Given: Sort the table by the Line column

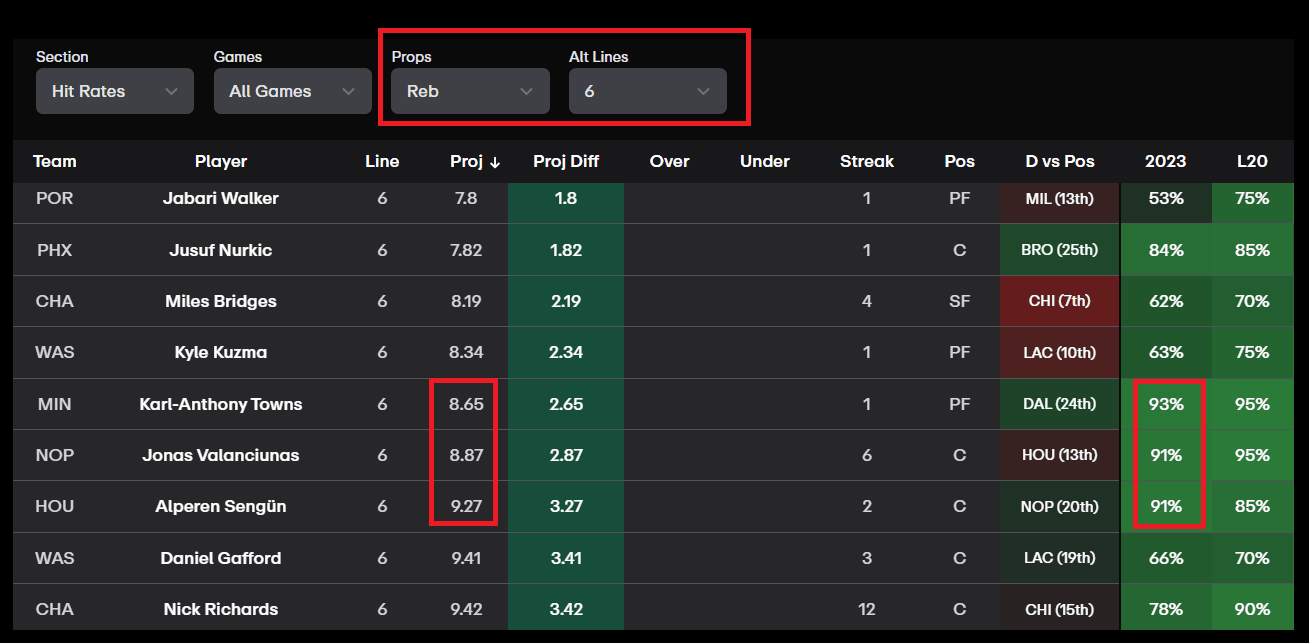Looking at the screenshot, I should (382, 161).
